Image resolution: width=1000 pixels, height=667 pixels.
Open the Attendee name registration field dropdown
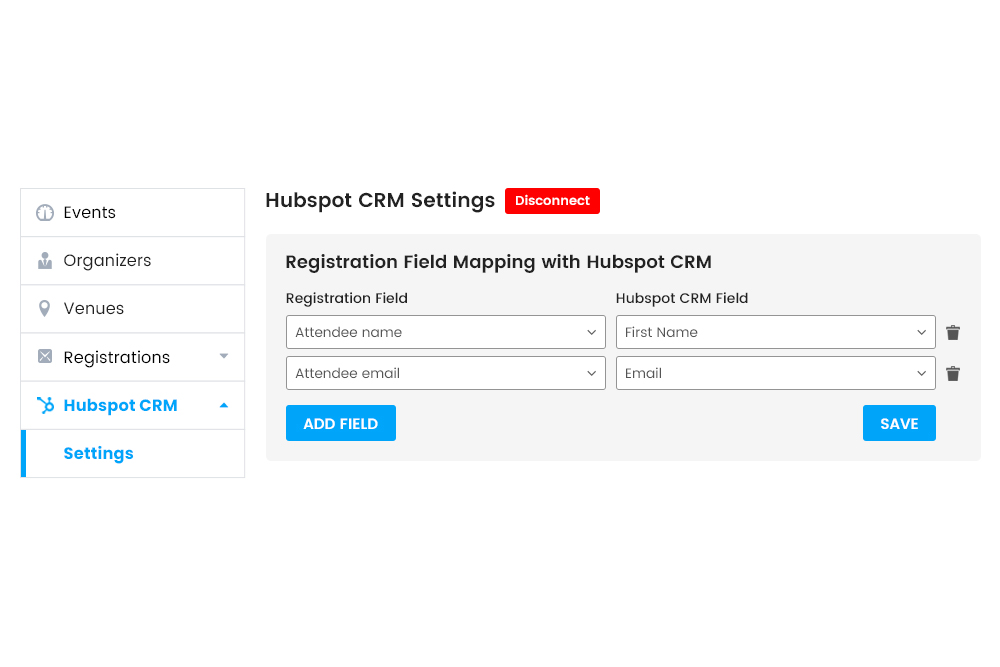pyautogui.click(x=445, y=332)
